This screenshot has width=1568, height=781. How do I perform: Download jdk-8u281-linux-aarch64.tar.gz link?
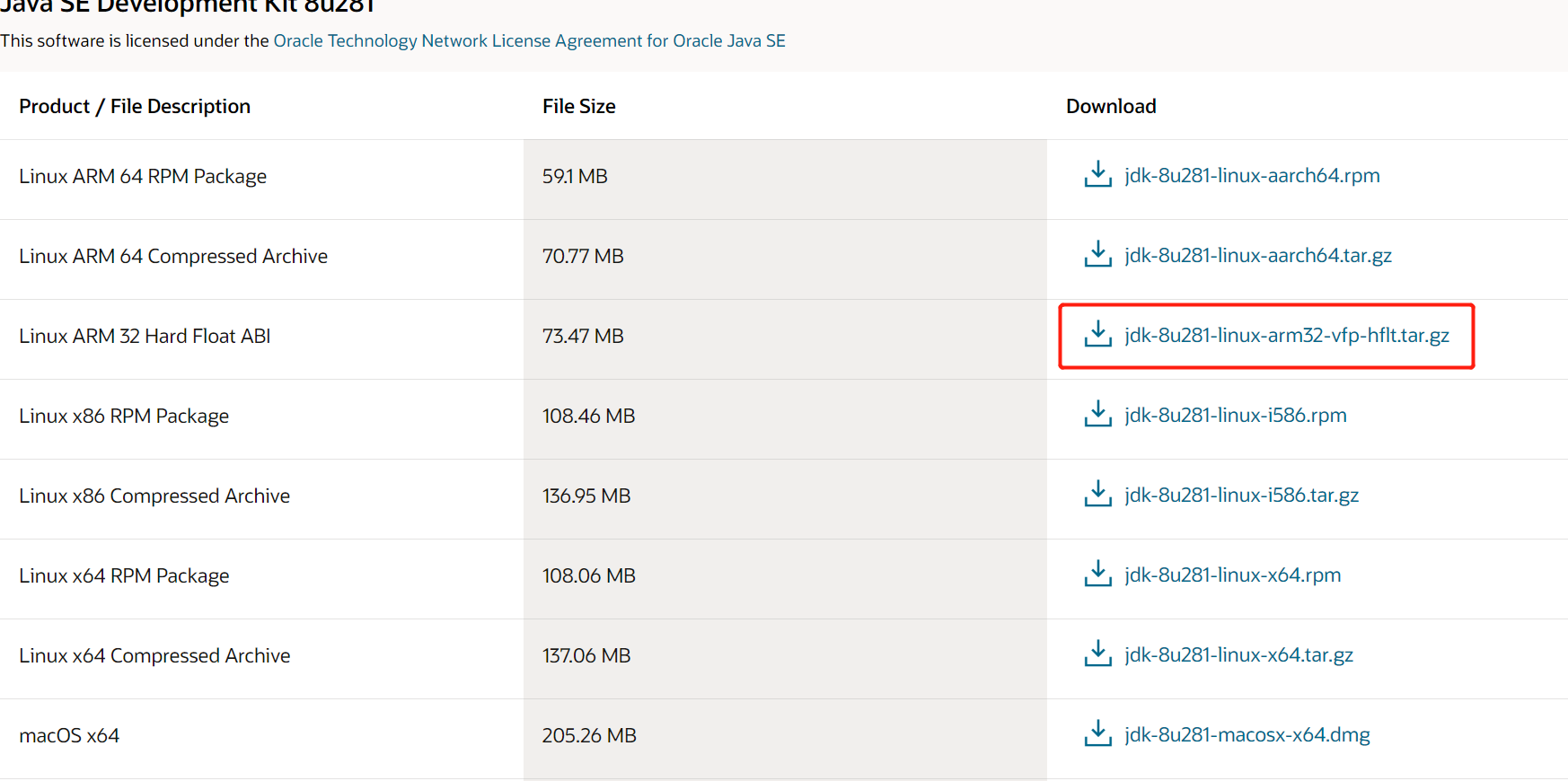pyautogui.click(x=1258, y=255)
